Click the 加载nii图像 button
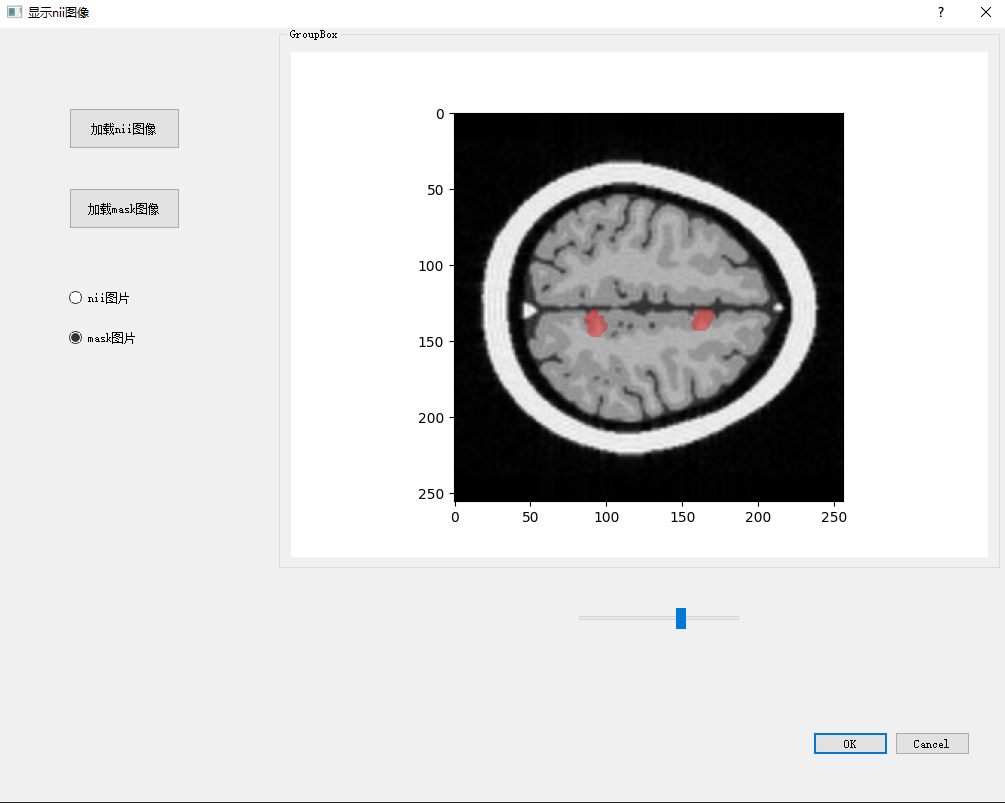This screenshot has height=803, width=1005. point(124,128)
